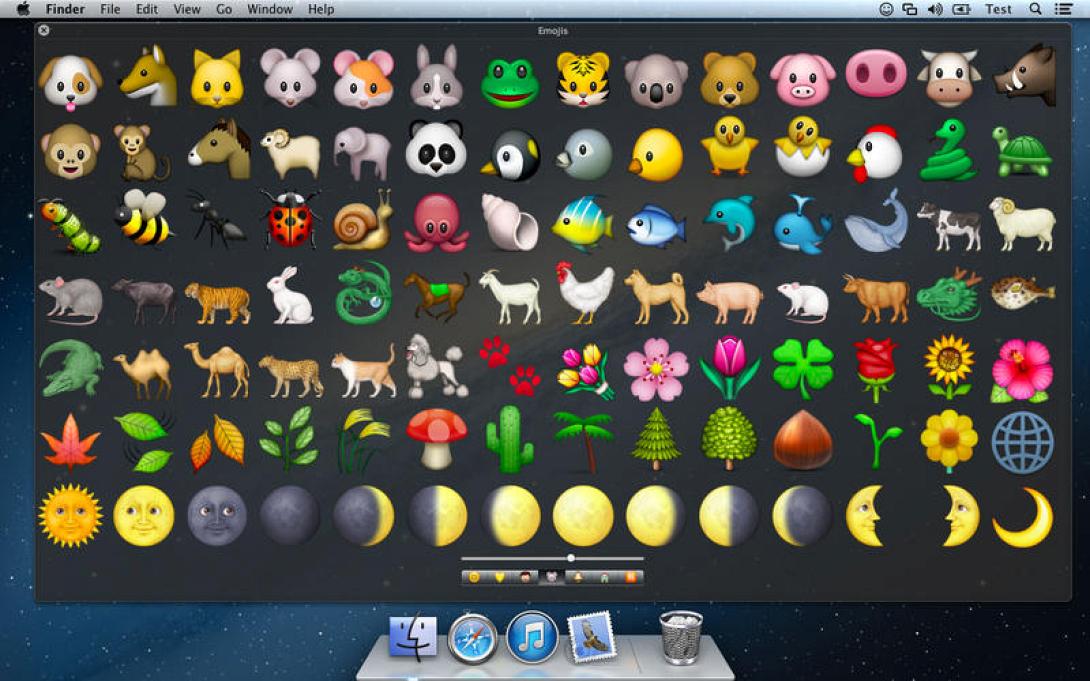Select the Animals category in the bottom bar
Viewport: 1090px width, 681px height.
pos(552,576)
